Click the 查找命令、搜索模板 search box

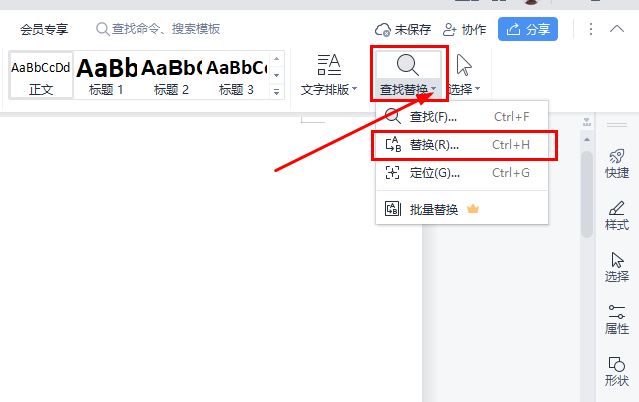pos(158,29)
